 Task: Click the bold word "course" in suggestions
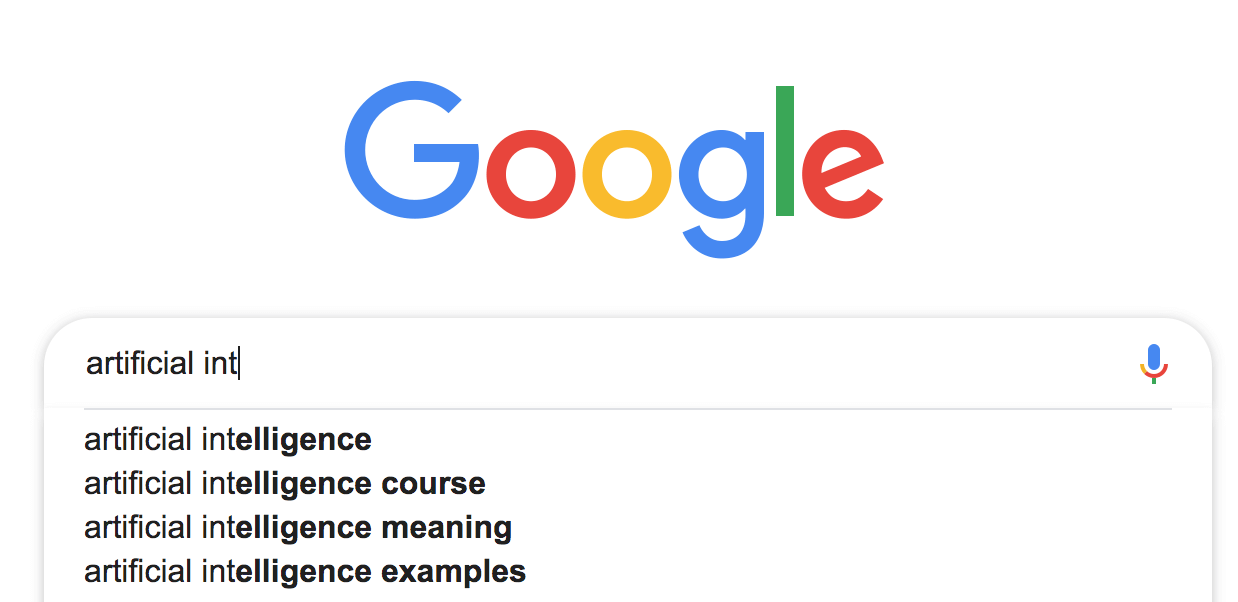434,484
